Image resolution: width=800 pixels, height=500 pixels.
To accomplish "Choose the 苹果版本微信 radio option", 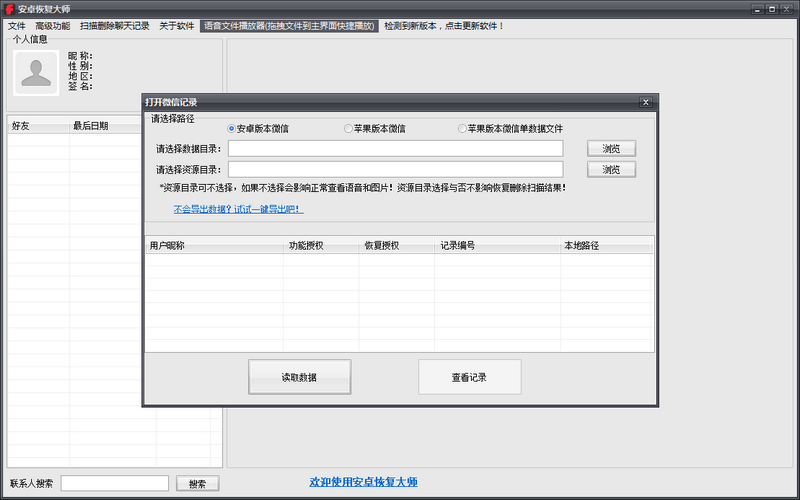I will pyautogui.click(x=348, y=129).
